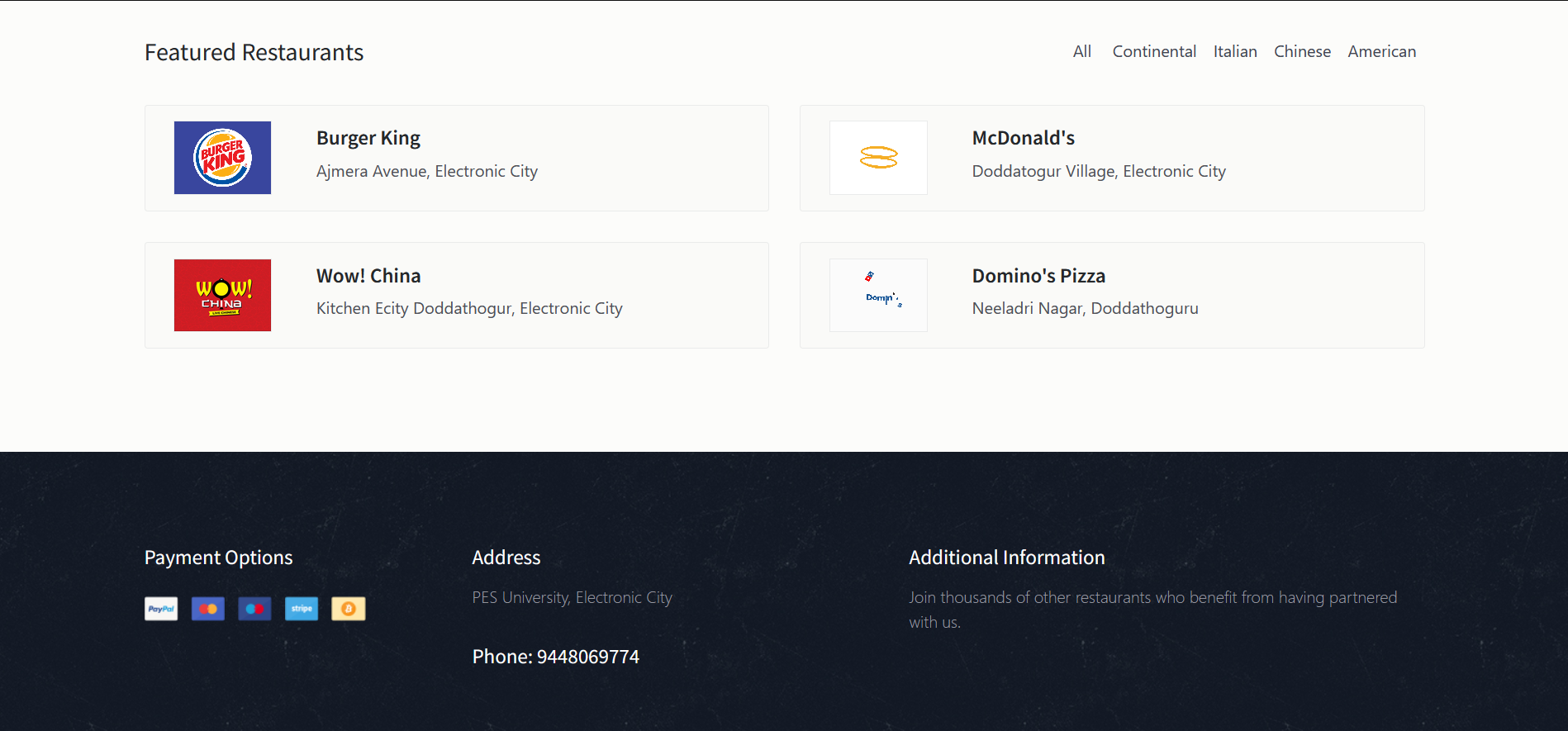Click the Domino's Pizza logo image

coord(878,295)
